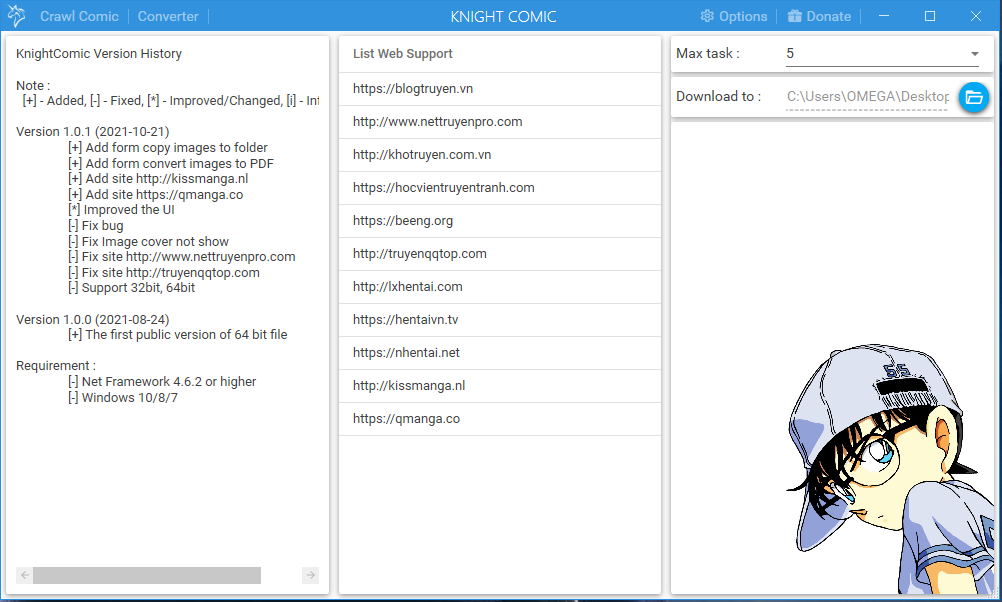The height and width of the screenshot is (602, 1002).
Task: Select https://hocvientruyentranh.com in the web list
Action: [500, 188]
